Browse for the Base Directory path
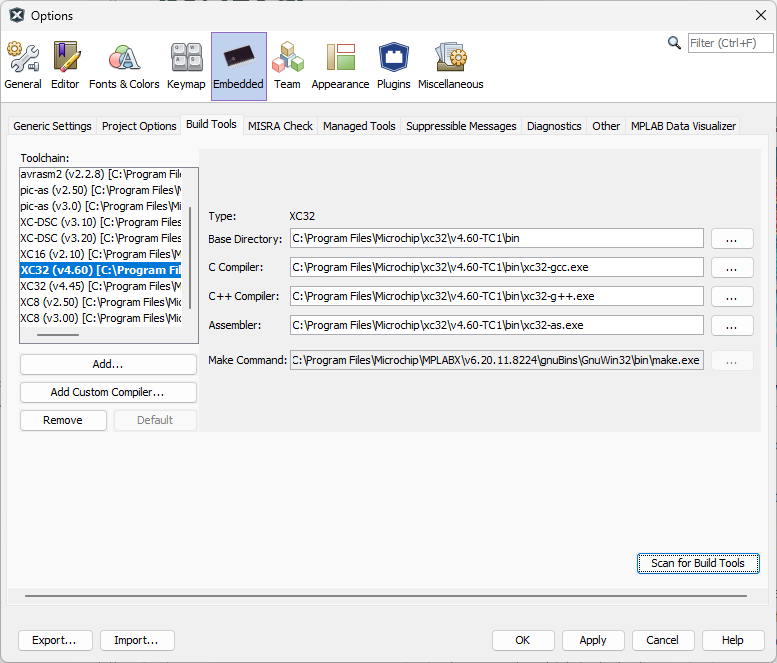Screen dimensions: 777x663 732,238
